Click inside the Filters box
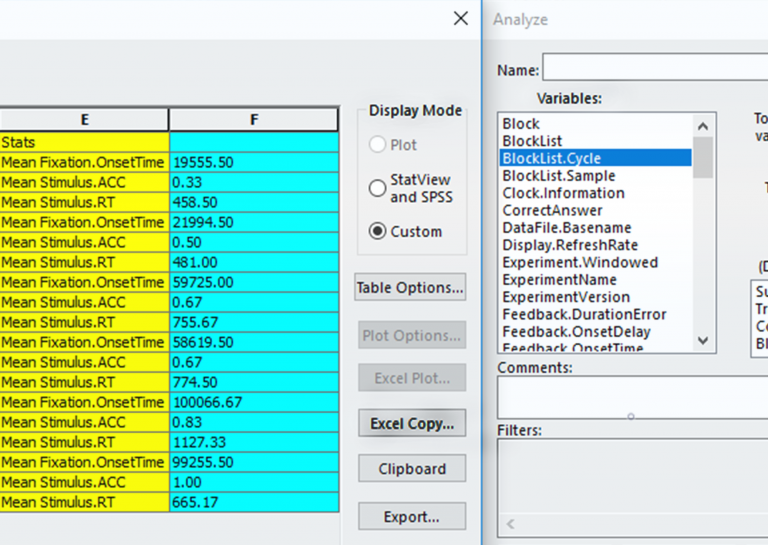Image resolution: width=768 pixels, height=545 pixels. click(633, 488)
